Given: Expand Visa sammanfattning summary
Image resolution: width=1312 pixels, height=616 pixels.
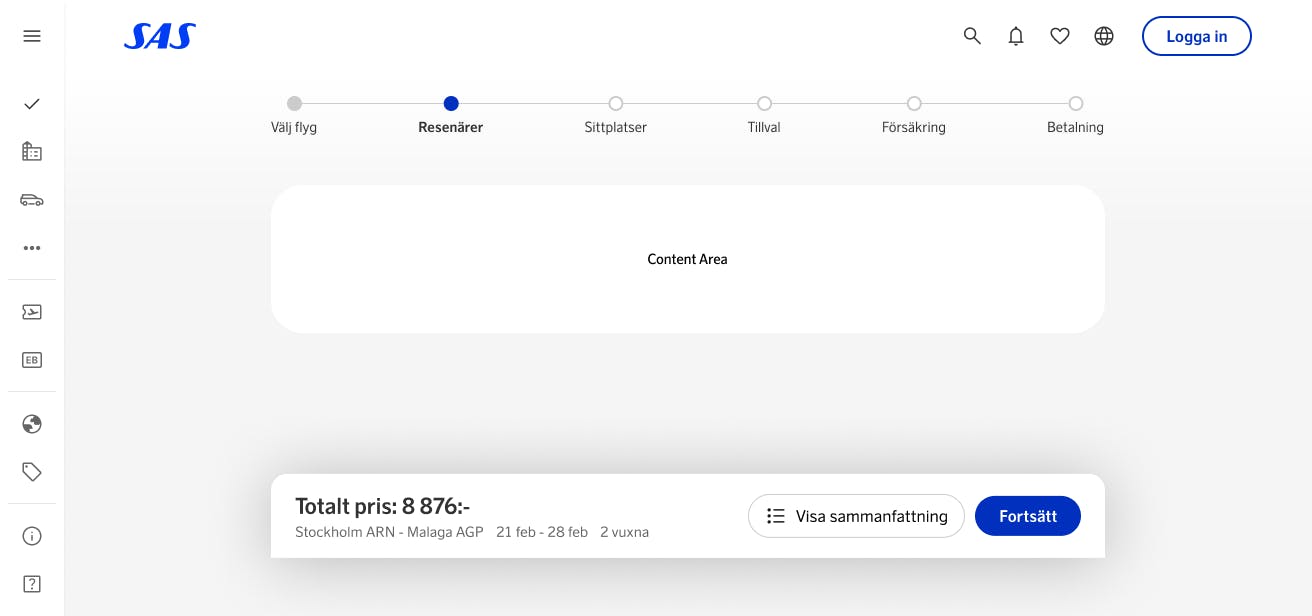Looking at the screenshot, I should click(x=856, y=516).
